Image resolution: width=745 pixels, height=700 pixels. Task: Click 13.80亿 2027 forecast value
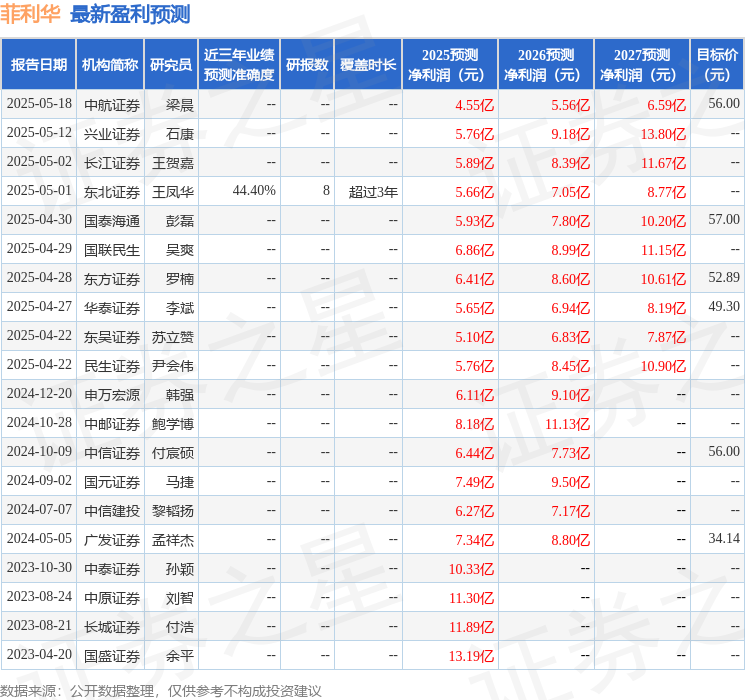(663, 134)
